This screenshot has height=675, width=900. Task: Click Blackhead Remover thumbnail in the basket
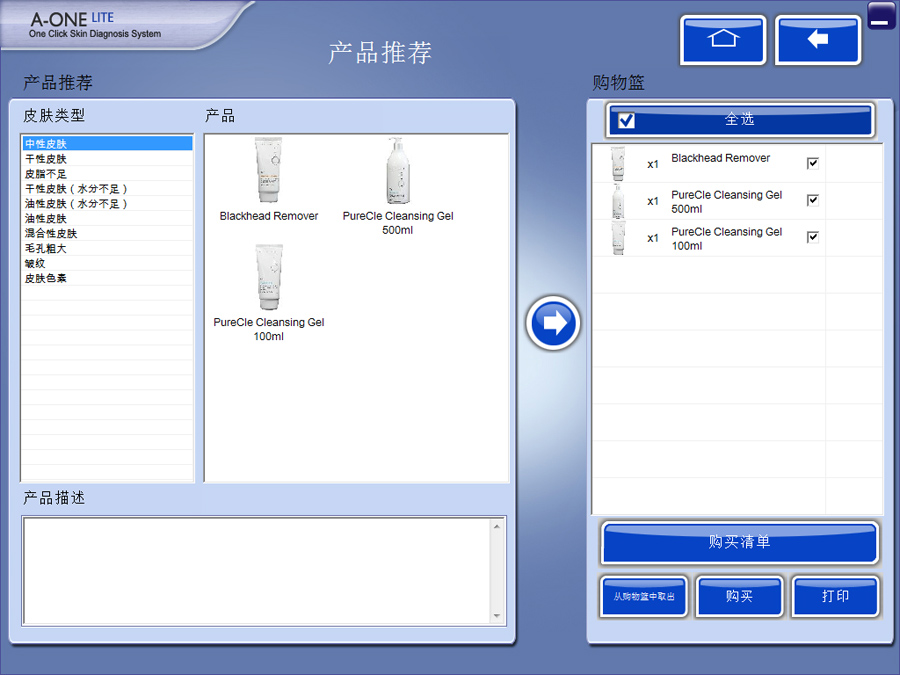coord(618,164)
